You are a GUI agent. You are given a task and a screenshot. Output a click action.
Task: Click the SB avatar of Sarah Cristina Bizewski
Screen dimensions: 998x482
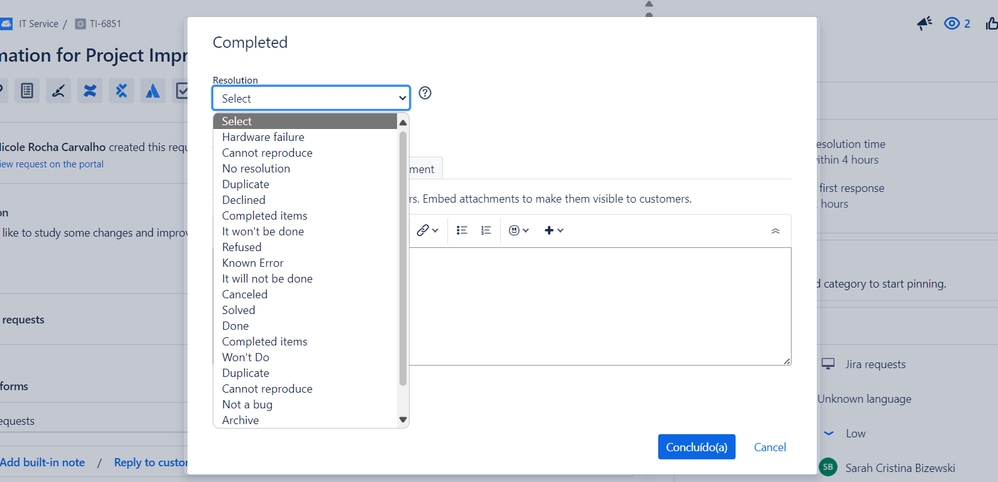[827, 467]
